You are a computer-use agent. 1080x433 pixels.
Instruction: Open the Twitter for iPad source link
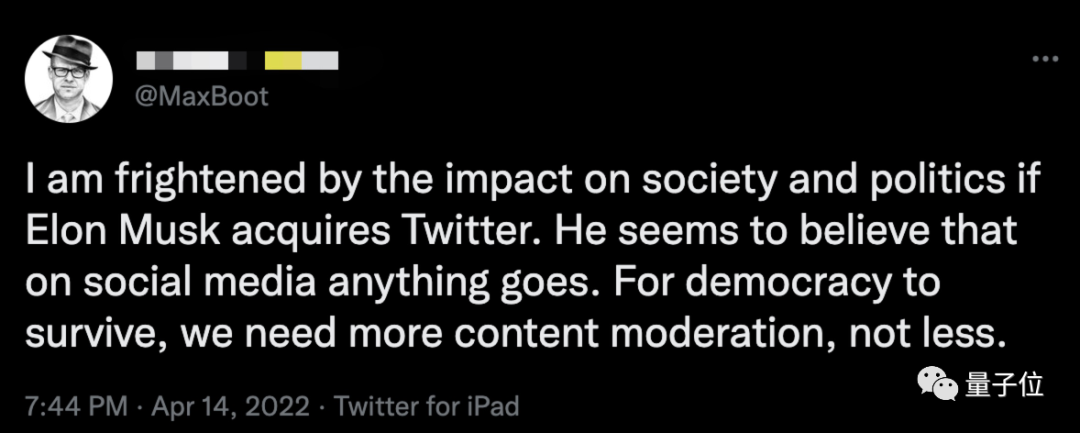[426, 407]
